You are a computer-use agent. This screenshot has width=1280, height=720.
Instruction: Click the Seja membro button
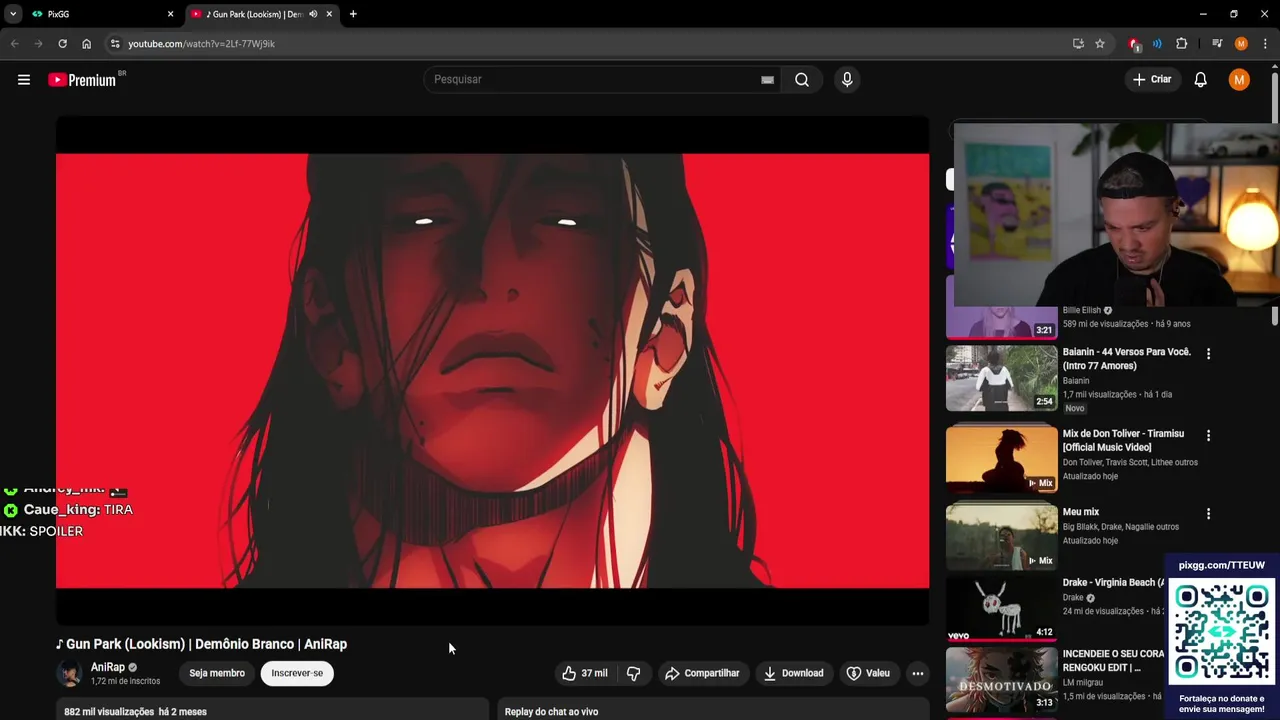tap(217, 673)
